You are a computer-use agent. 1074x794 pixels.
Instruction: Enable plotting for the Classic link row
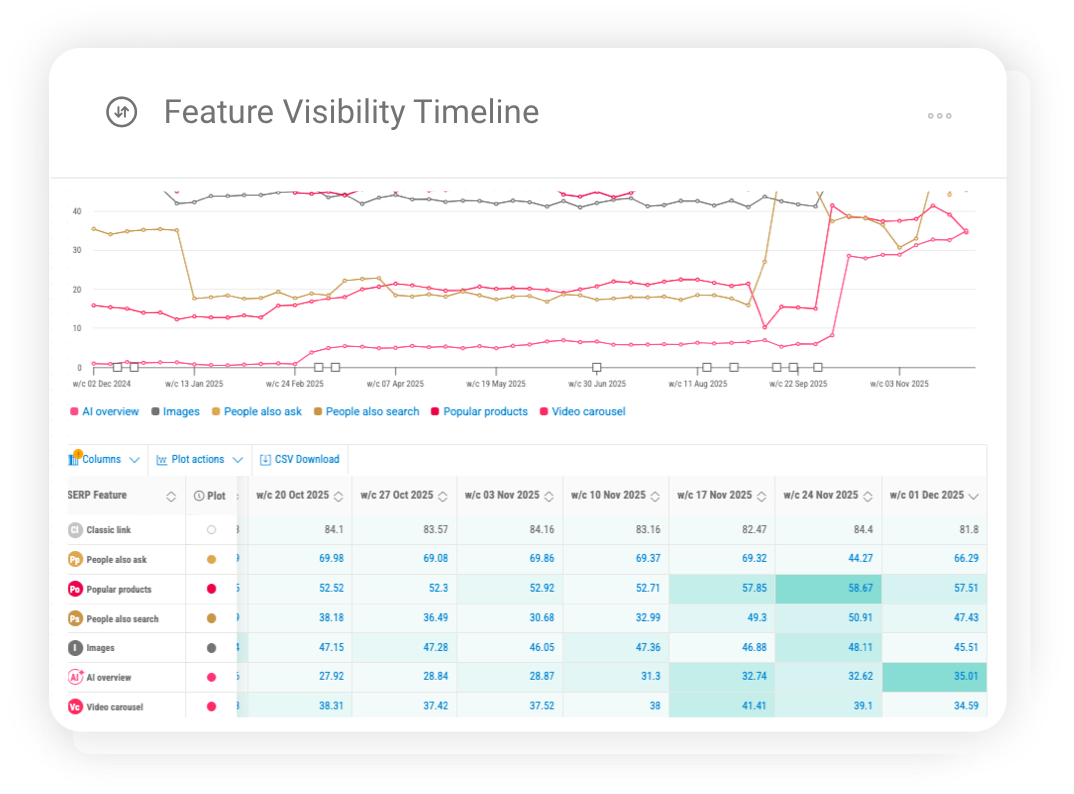coord(210,529)
